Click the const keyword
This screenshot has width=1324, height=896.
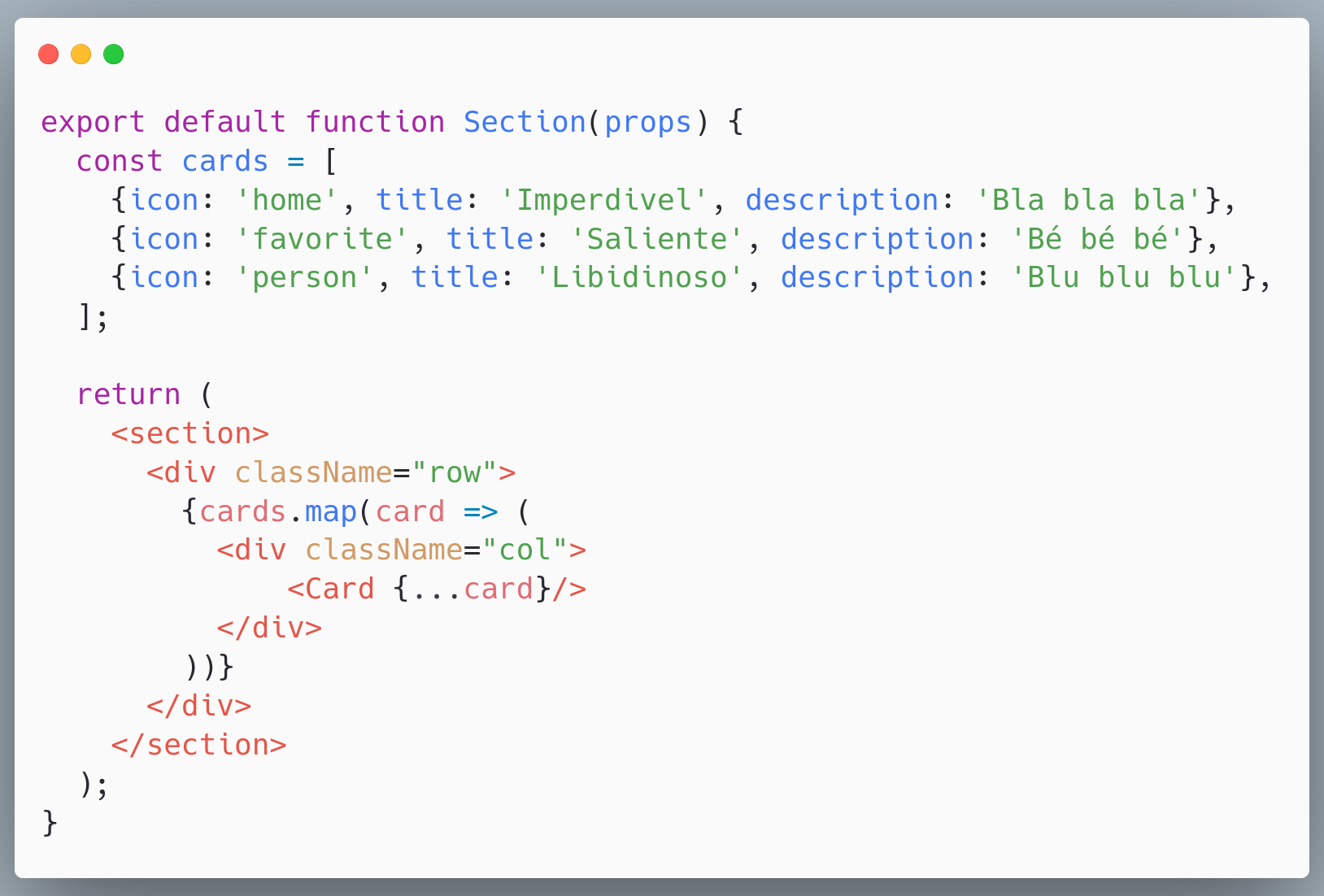point(120,161)
